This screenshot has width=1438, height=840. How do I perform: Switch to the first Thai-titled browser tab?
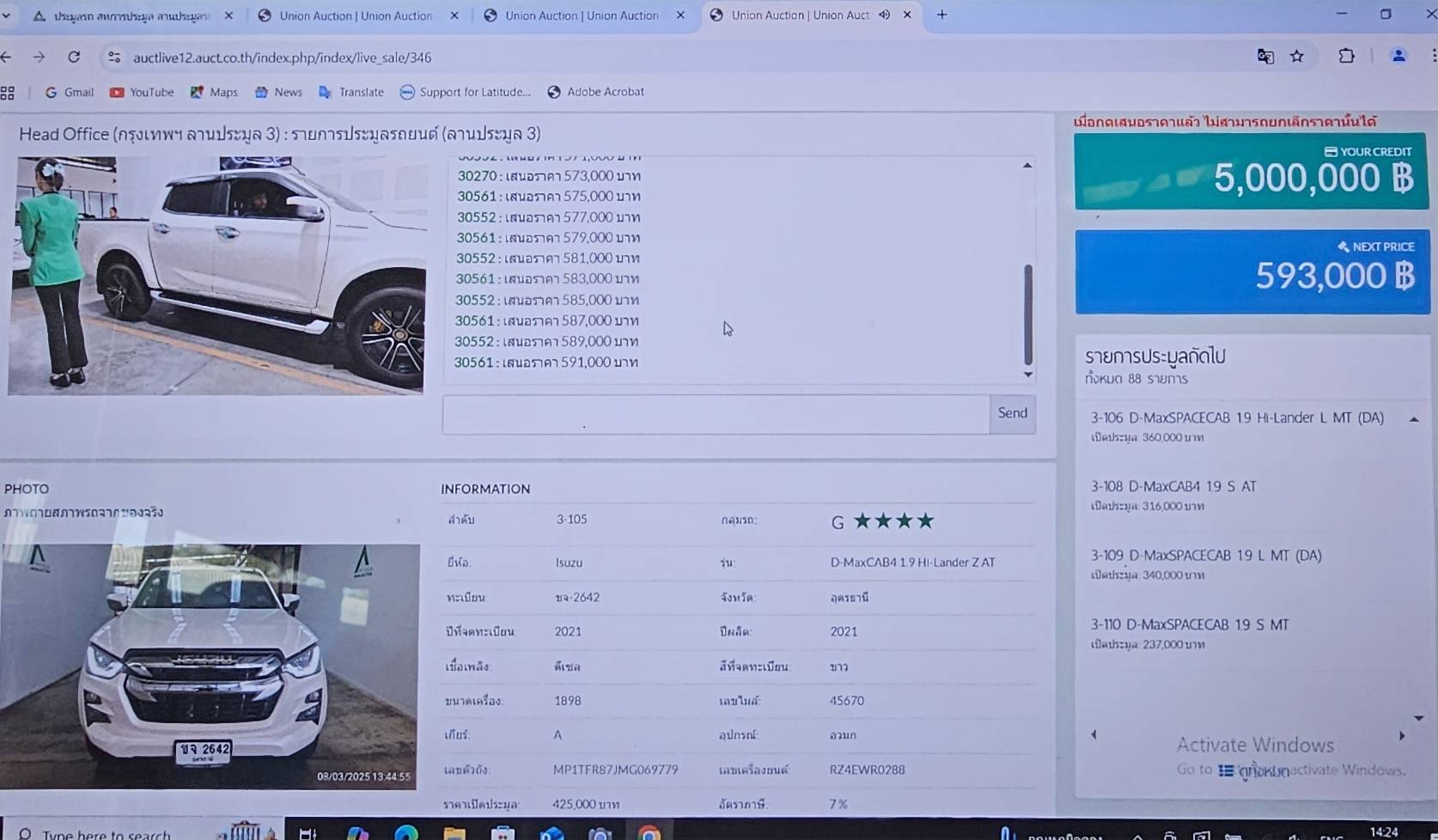click(x=129, y=15)
